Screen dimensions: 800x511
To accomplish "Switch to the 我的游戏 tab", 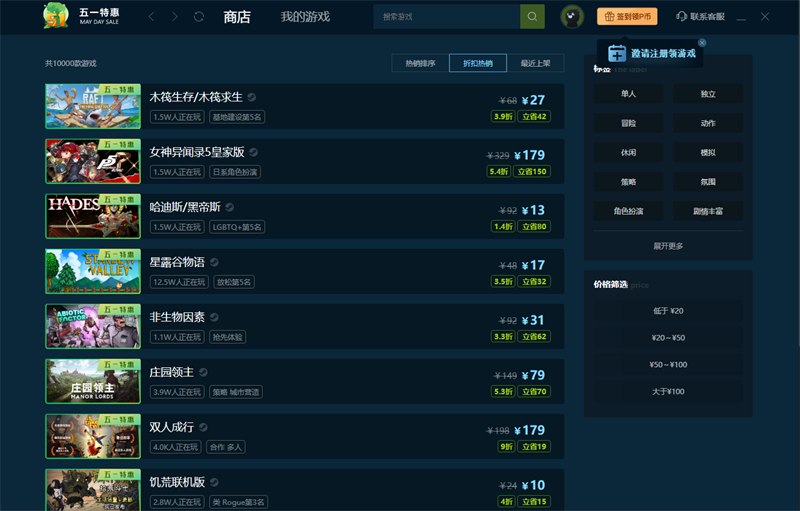I will coord(305,17).
